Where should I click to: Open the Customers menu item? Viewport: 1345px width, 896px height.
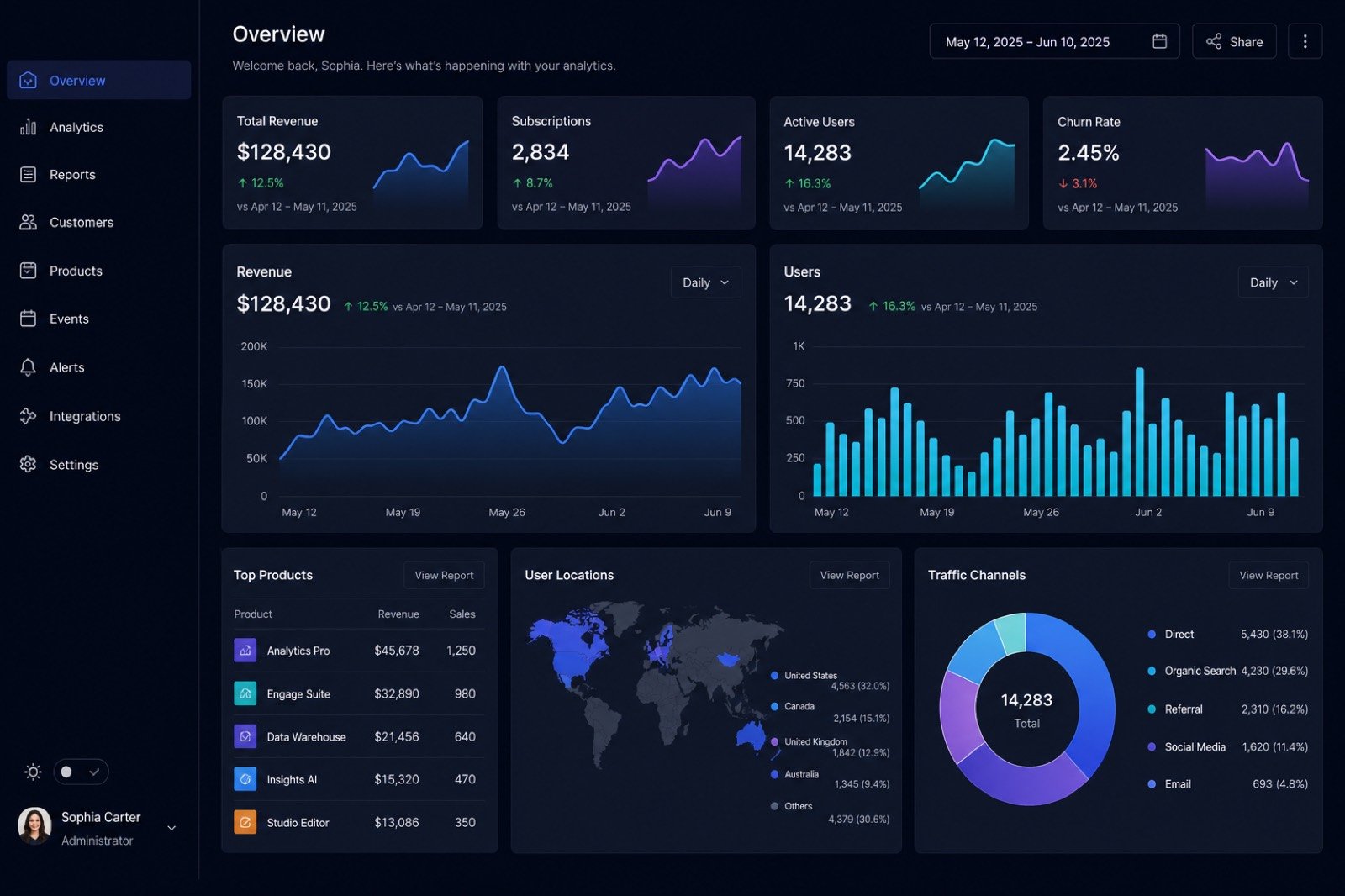tap(98, 222)
